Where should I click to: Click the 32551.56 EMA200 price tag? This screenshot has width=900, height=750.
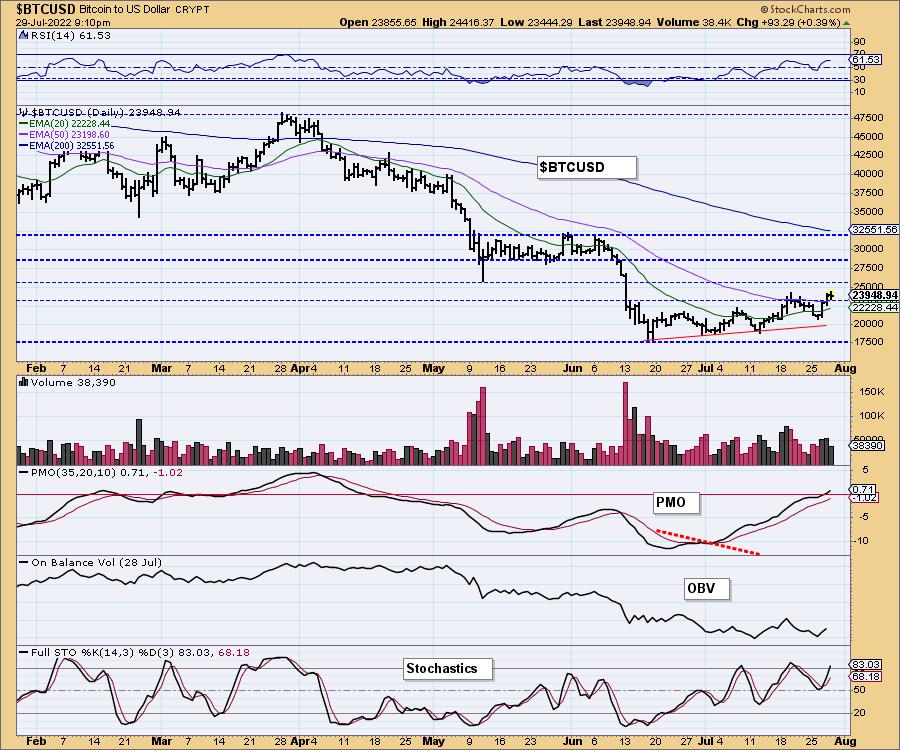tap(875, 229)
